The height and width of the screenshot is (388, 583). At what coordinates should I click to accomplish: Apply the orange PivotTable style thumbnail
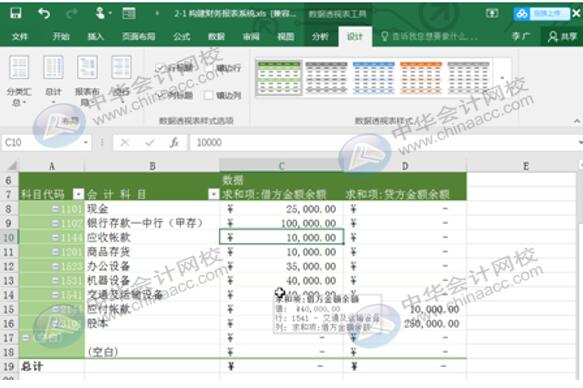pyautogui.click(x=421, y=78)
